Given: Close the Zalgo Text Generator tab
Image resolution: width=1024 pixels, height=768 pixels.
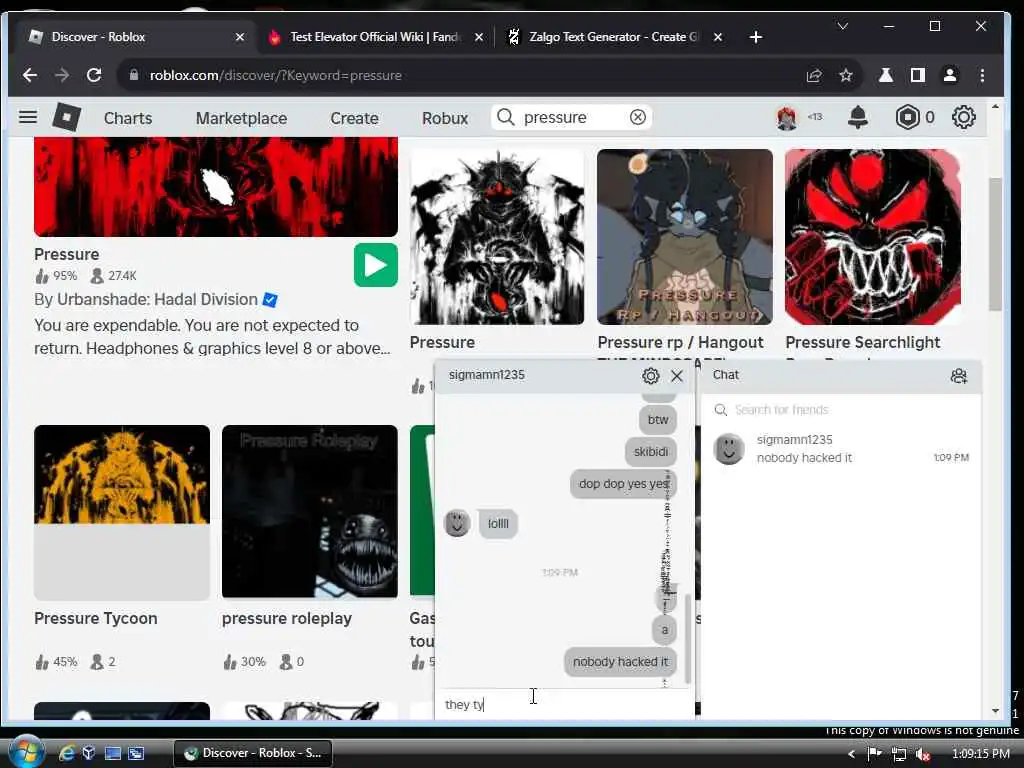Looking at the screenshot, I should (718, 37).
